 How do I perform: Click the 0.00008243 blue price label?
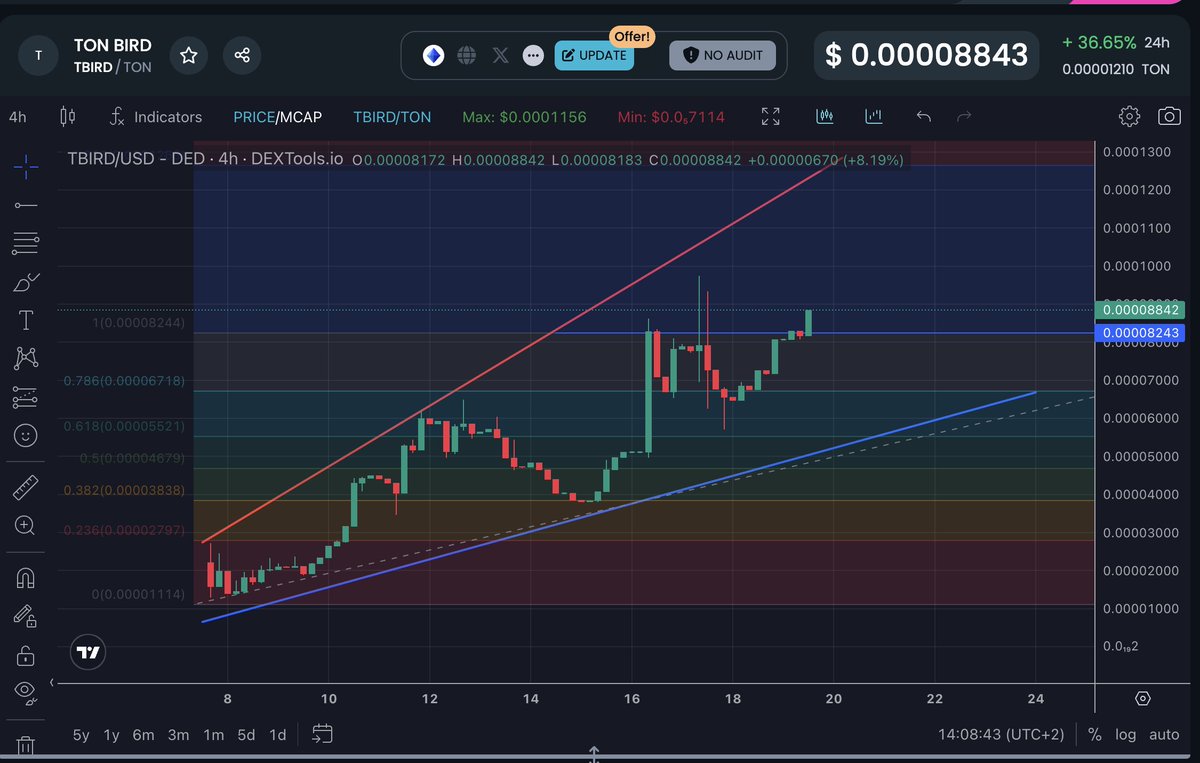point(1140,335)
